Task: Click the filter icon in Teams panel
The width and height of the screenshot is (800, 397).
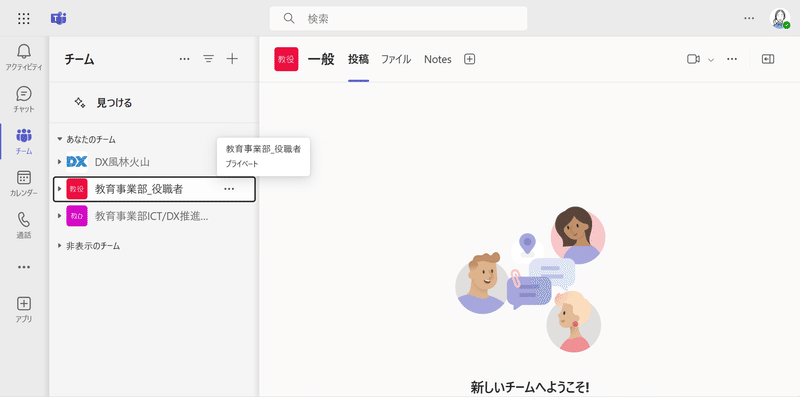Action: (208, 59)
